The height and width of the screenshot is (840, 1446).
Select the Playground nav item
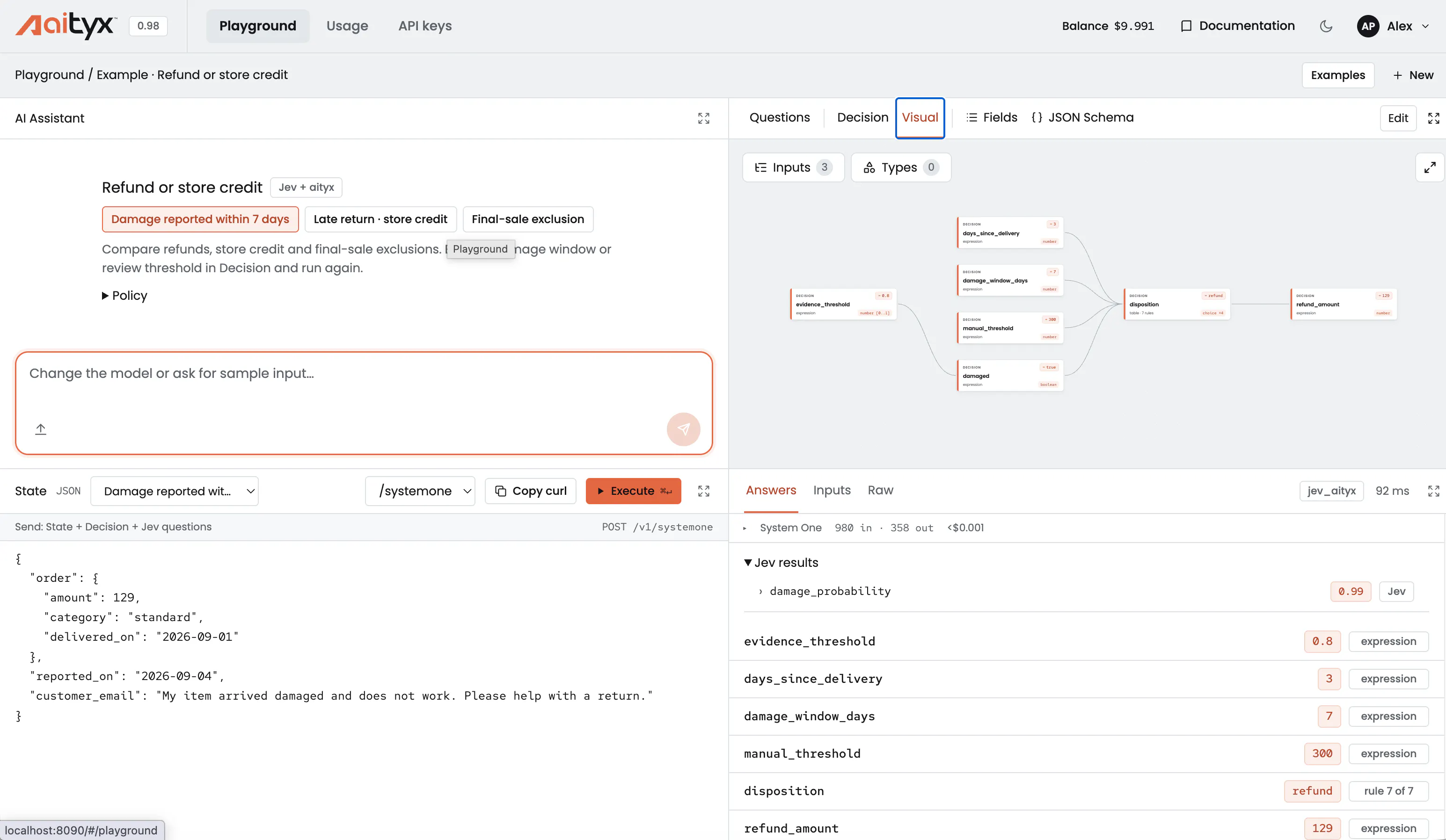[258, 26]
